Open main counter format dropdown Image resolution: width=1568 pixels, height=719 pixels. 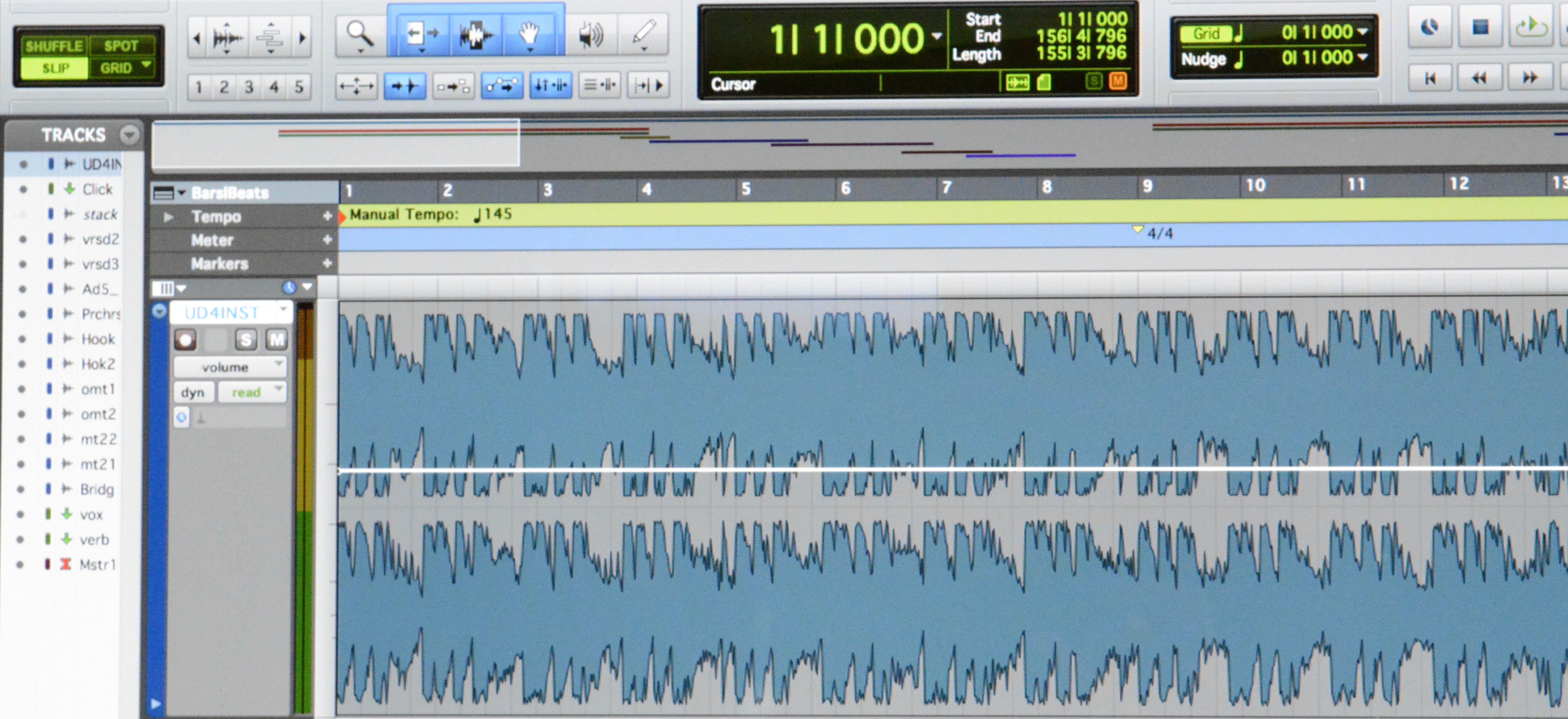(937, 36)
